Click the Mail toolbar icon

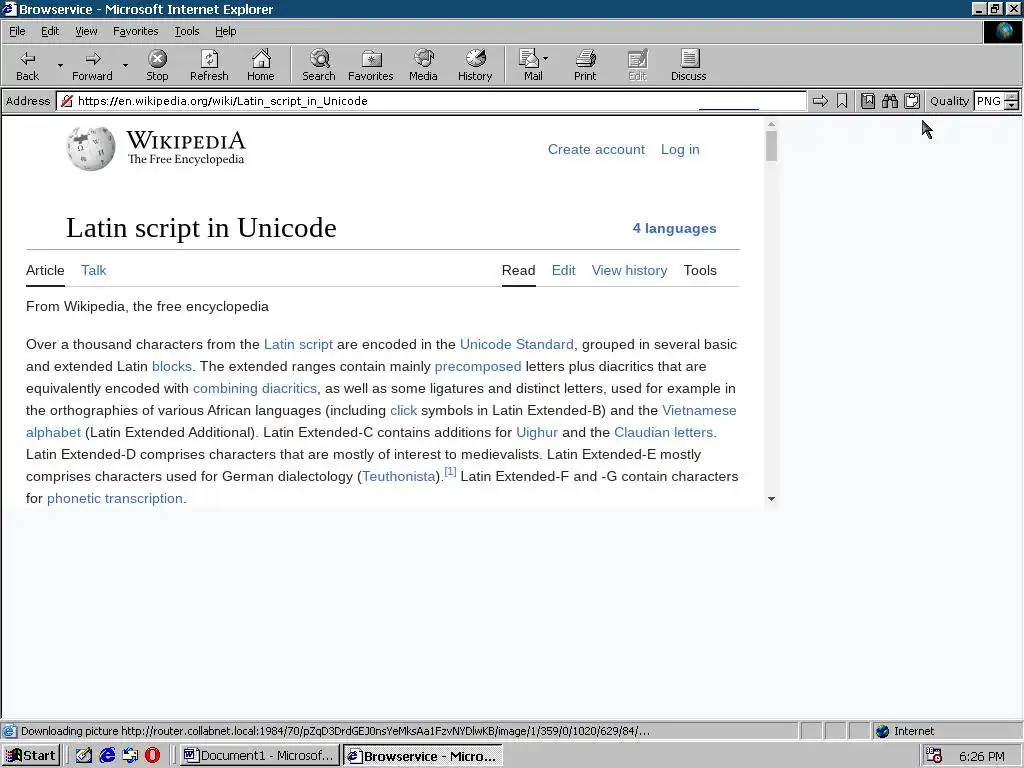coord(530,65)
